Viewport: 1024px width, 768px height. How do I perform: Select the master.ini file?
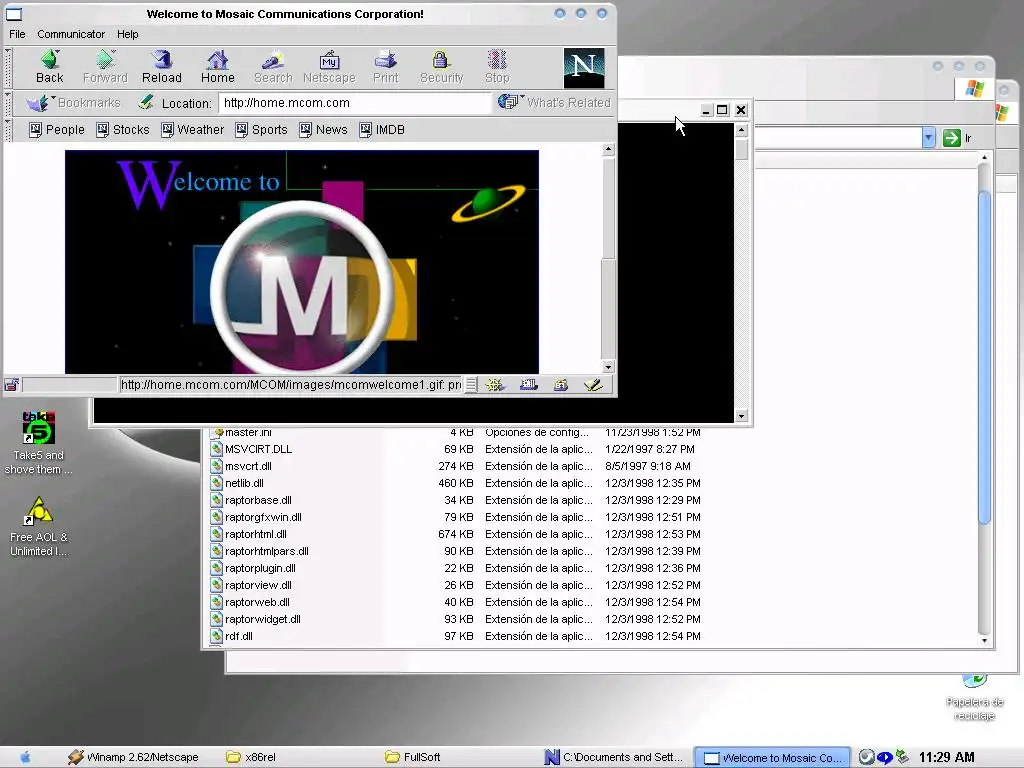point(248,432)
